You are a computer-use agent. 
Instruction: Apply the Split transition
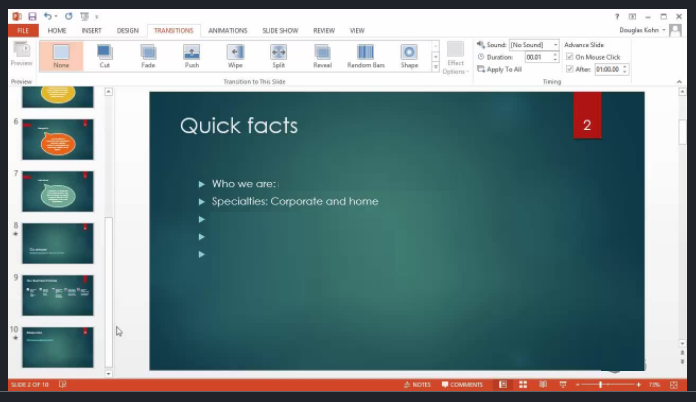point(278,56)
